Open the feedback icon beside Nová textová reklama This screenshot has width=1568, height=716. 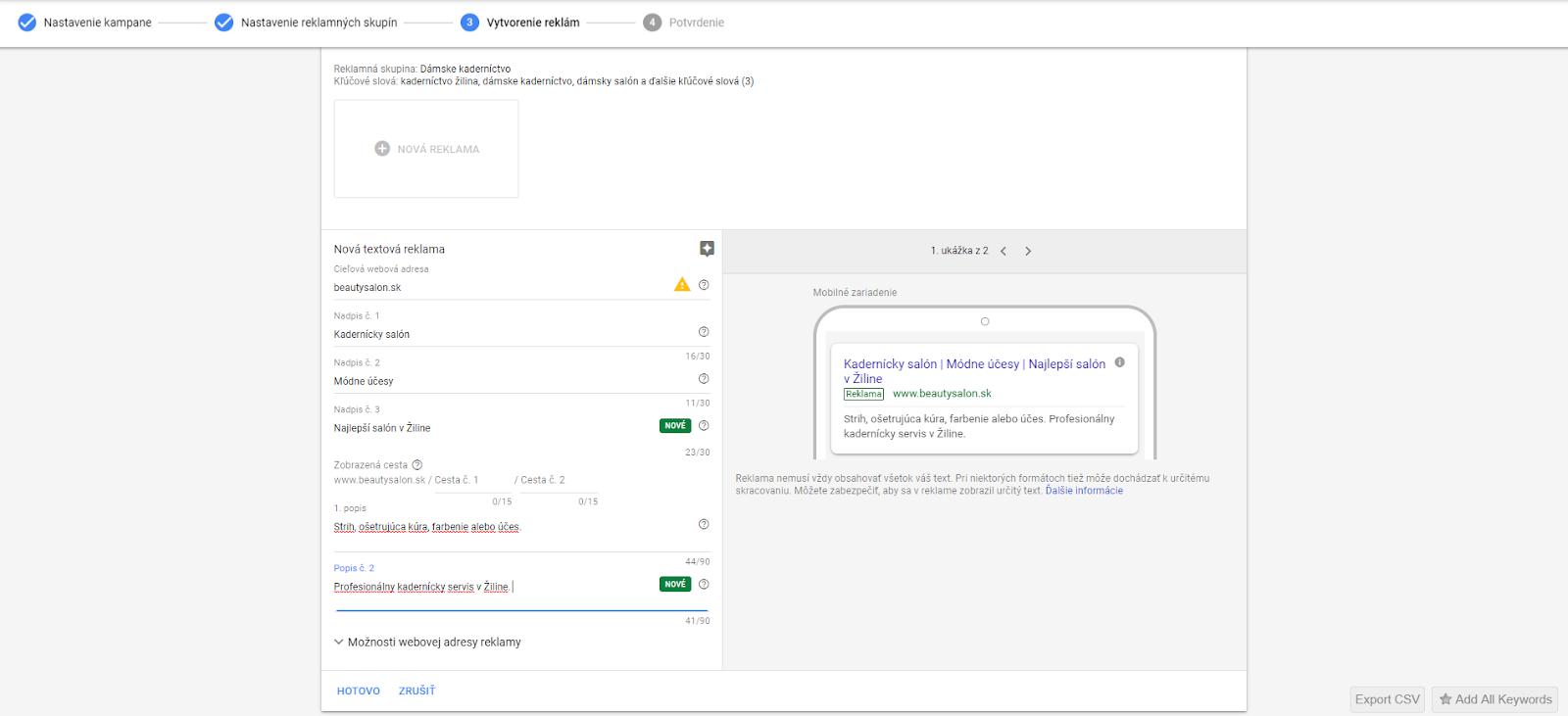707,249
